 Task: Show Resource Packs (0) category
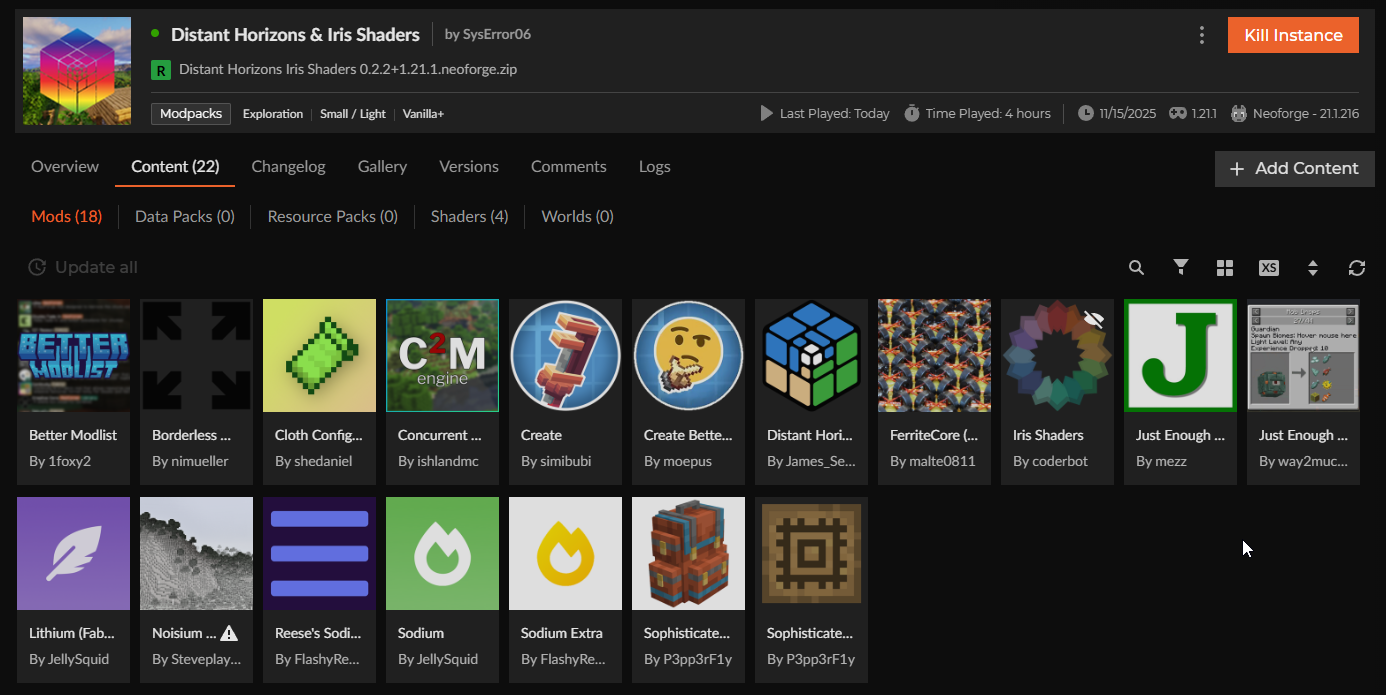click(333, 216)
